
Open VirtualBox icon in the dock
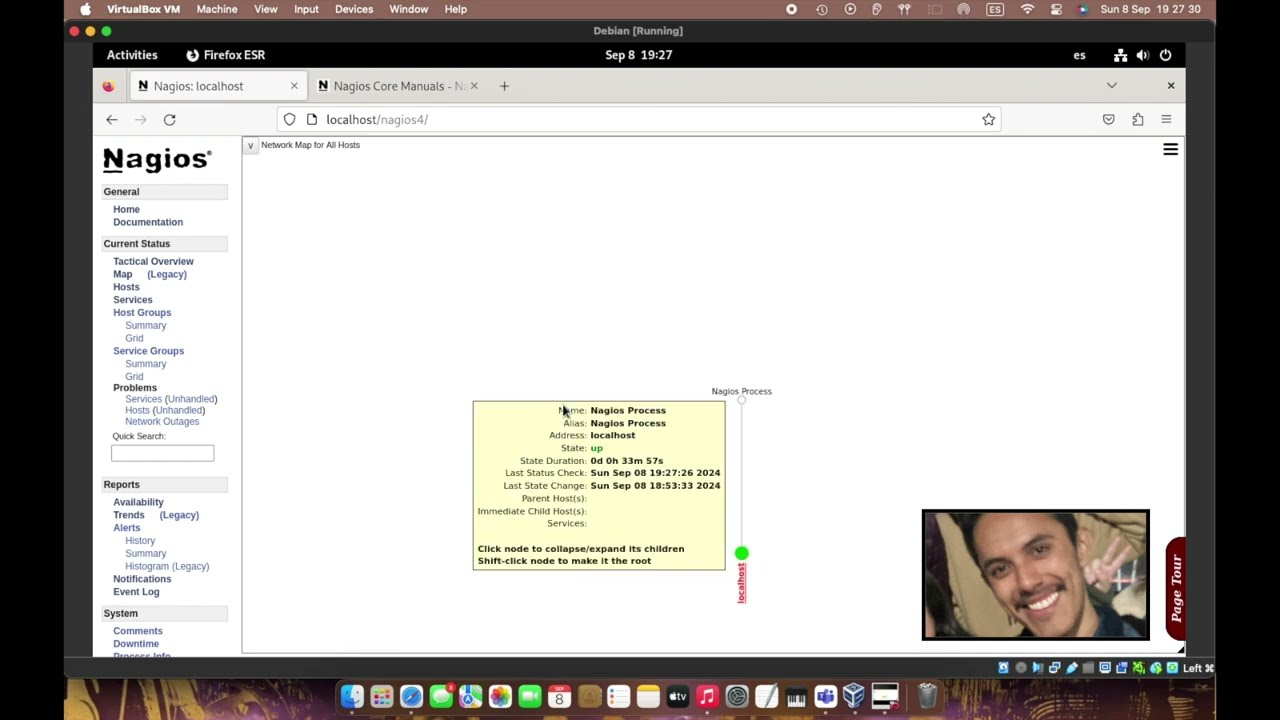pos(854,696)
